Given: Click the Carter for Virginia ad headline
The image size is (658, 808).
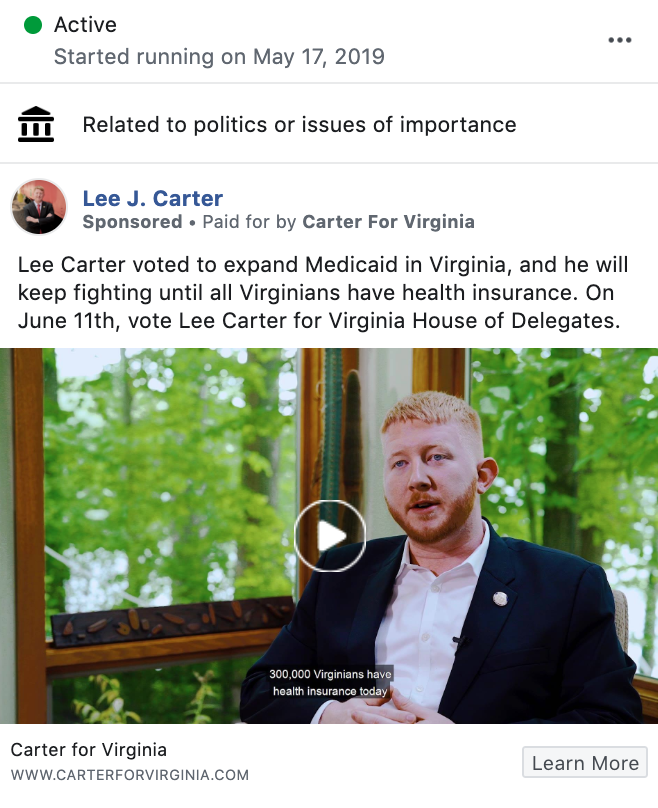Looking at the screenshot, I should [89, 750].
